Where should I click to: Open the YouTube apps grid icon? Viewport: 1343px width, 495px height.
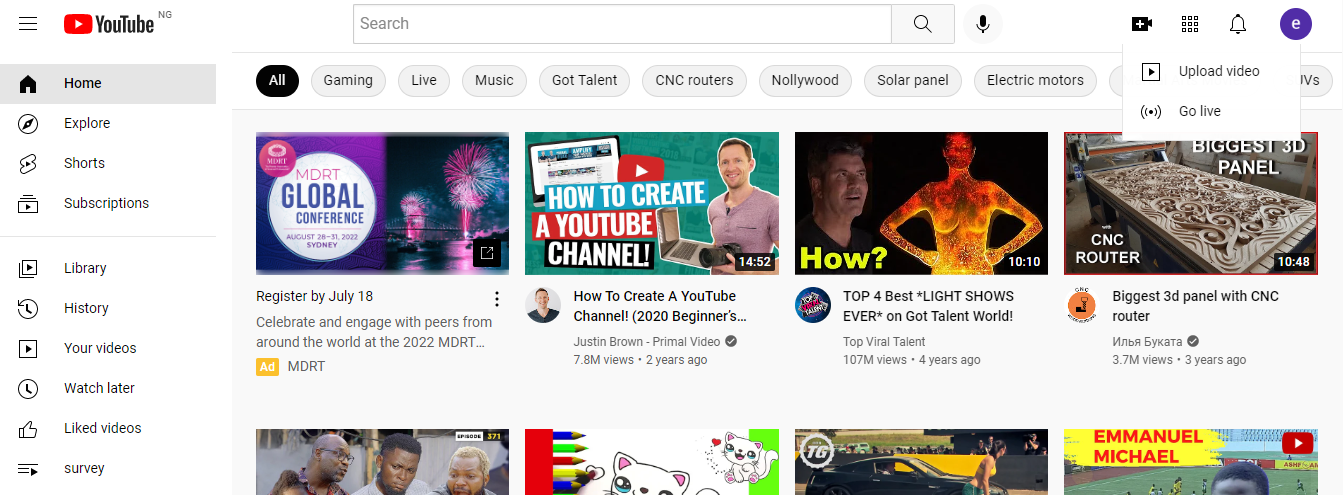(1190, 24)
